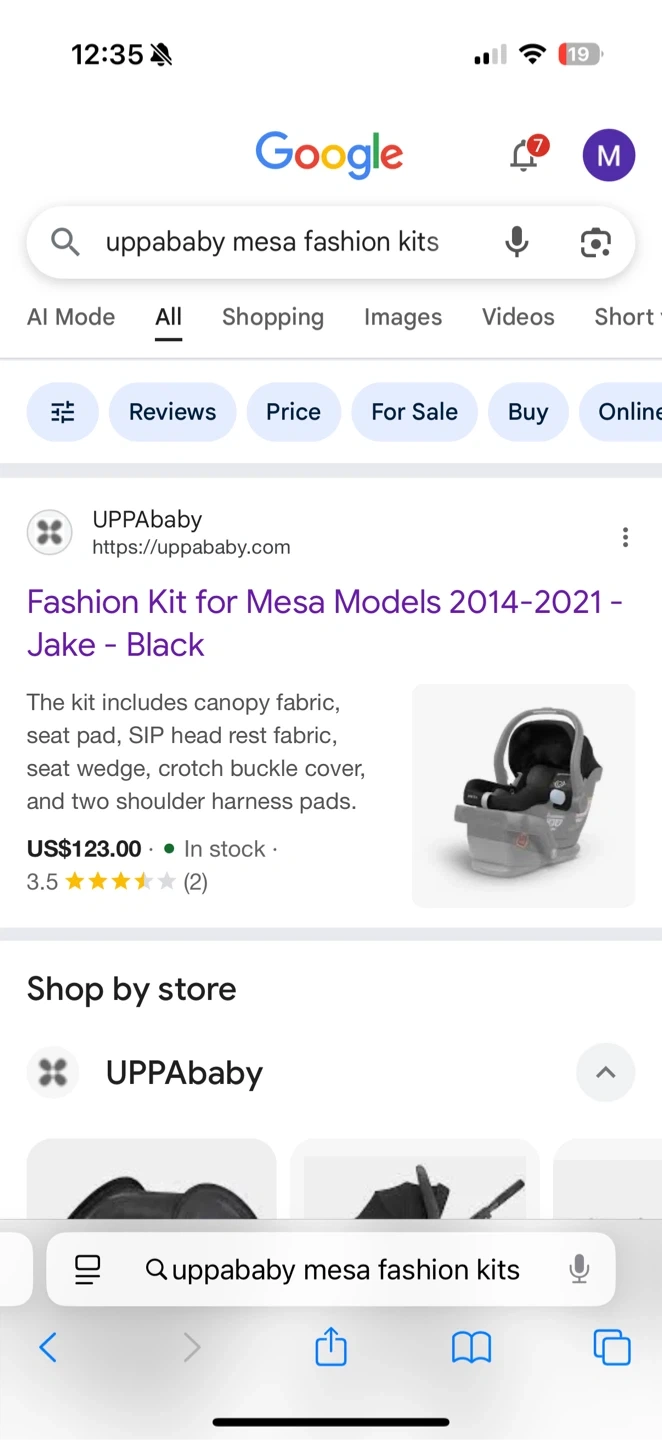Open the Safari page menu icon
This screenshot has height=1440, width=662.
[x=88, y=1270]
